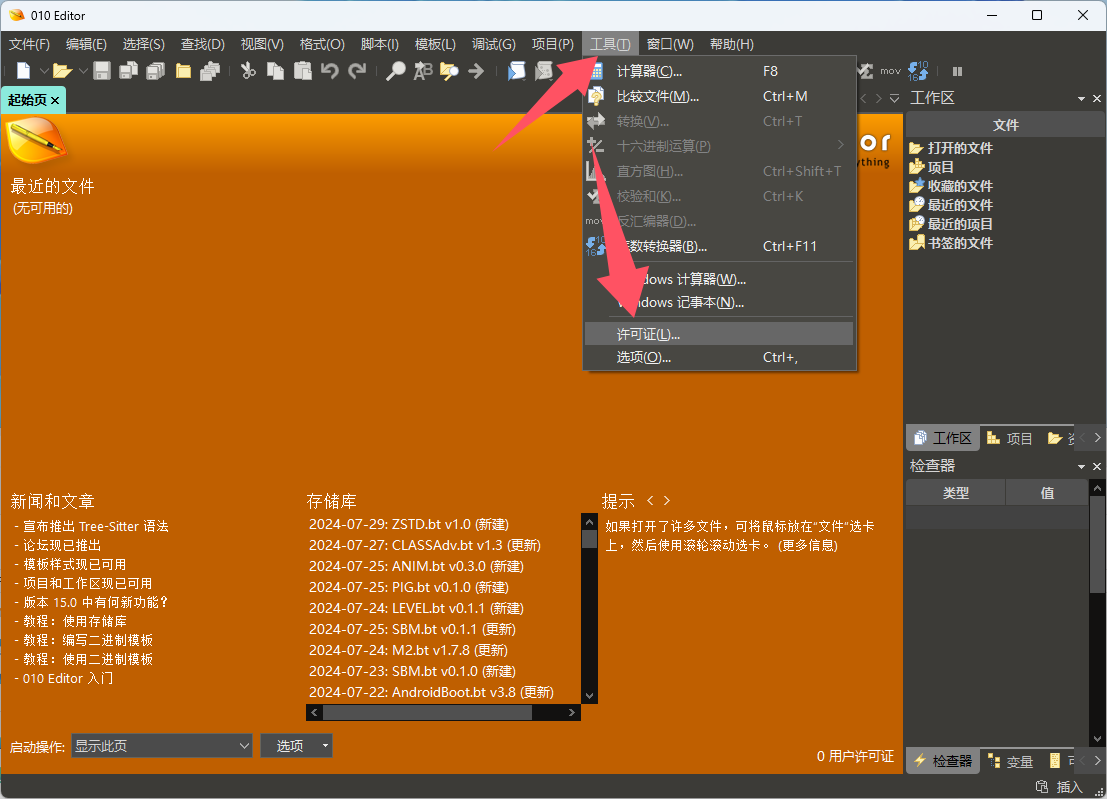Show the previous tip arrow
The width and height of the screenshot is (1107, 799).
(x=650, y=500)
